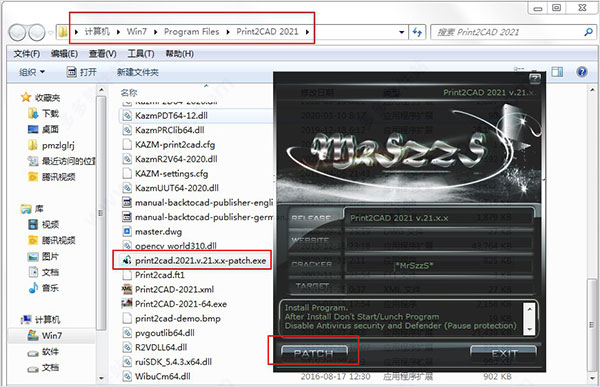Open the 组织 dropdown in toolbar
This screenshot has height=387, width=600.
pyautogui.click(x=32, y=72)
